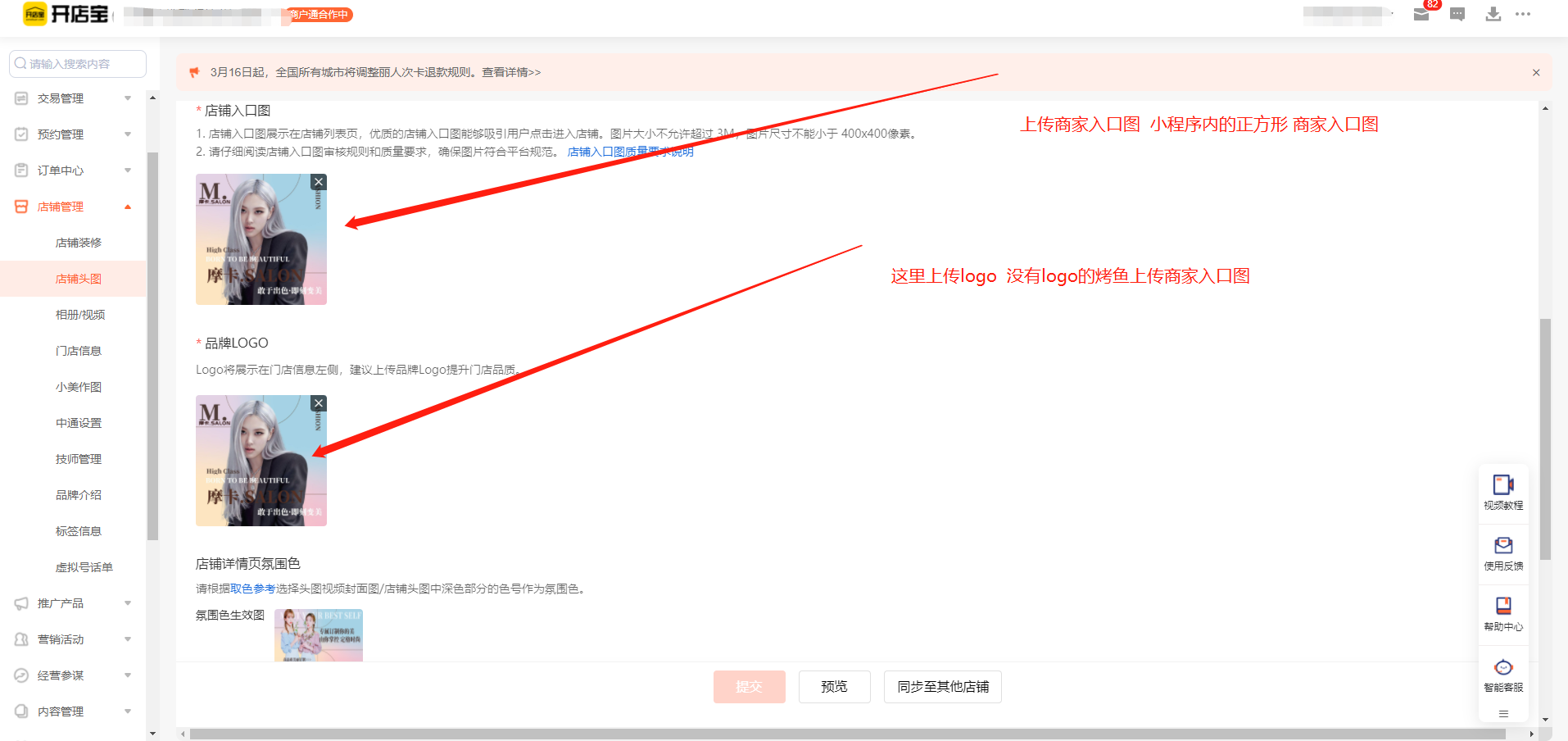
Task: Open the 取色参考 link
Action: point(253,589)
